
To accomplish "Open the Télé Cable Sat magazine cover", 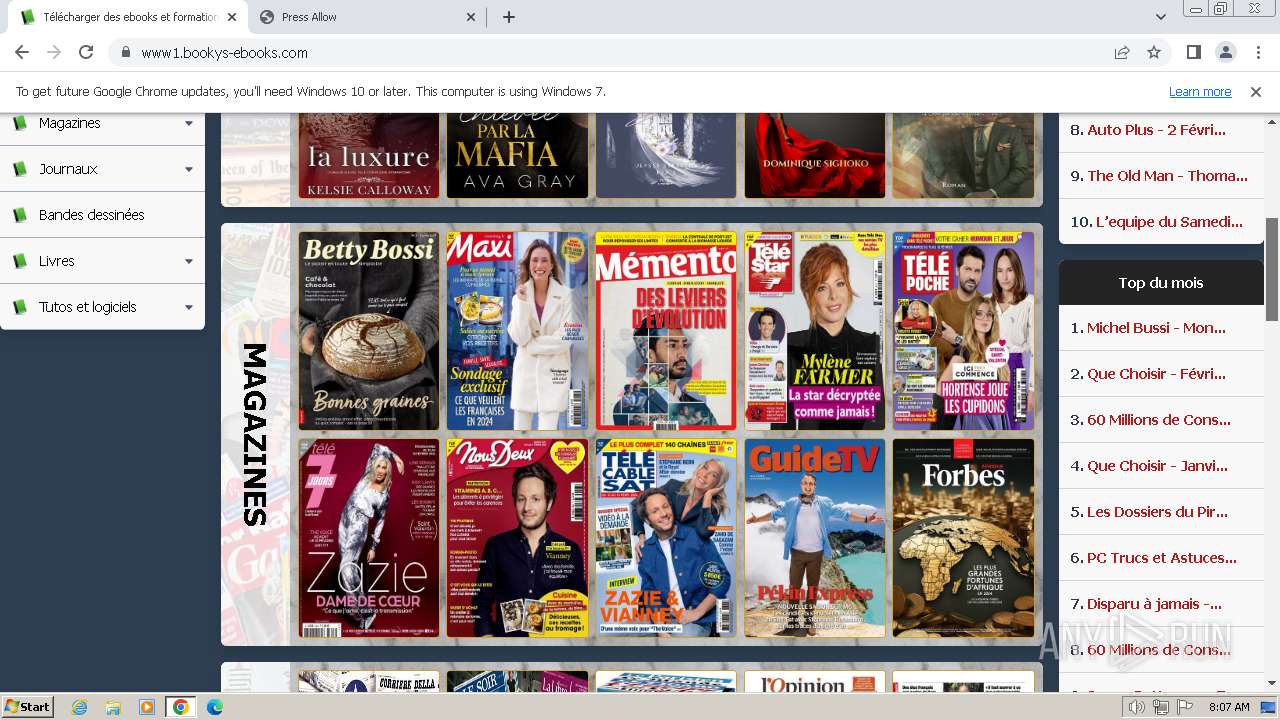I will click(x=666, y=538).
